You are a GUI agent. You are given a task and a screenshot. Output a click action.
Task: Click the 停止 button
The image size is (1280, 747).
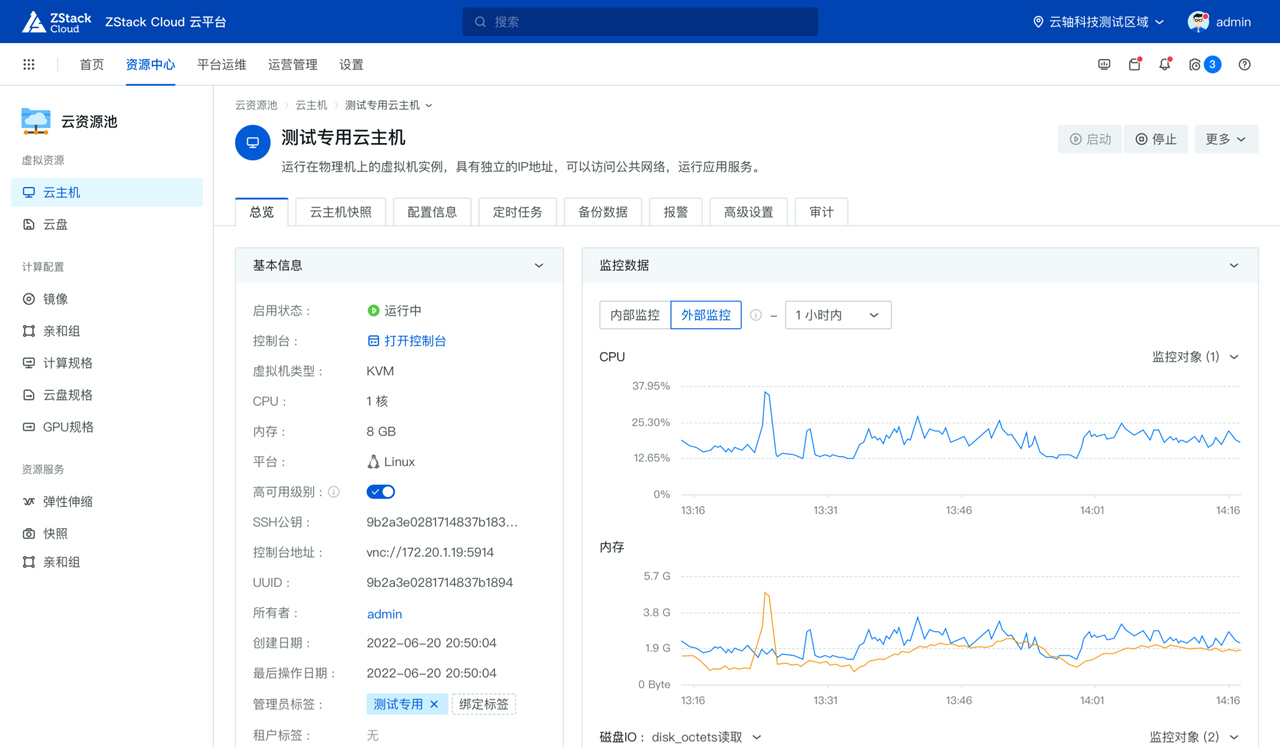(1156, 139)
